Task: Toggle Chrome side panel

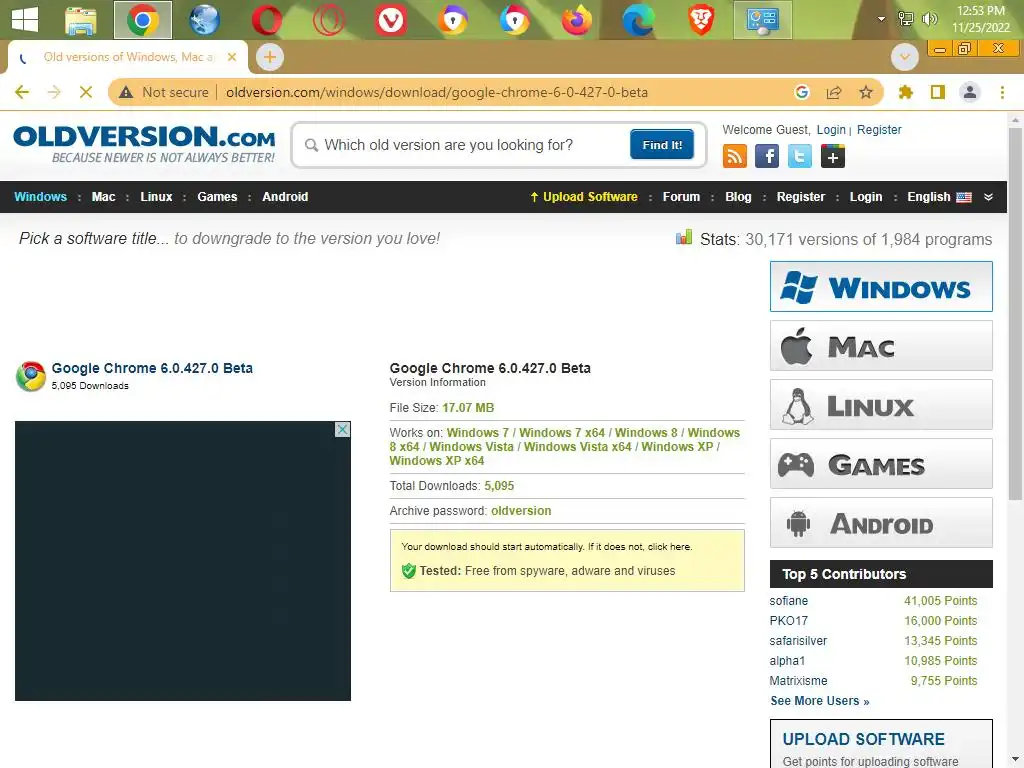Action: point(938,92)
